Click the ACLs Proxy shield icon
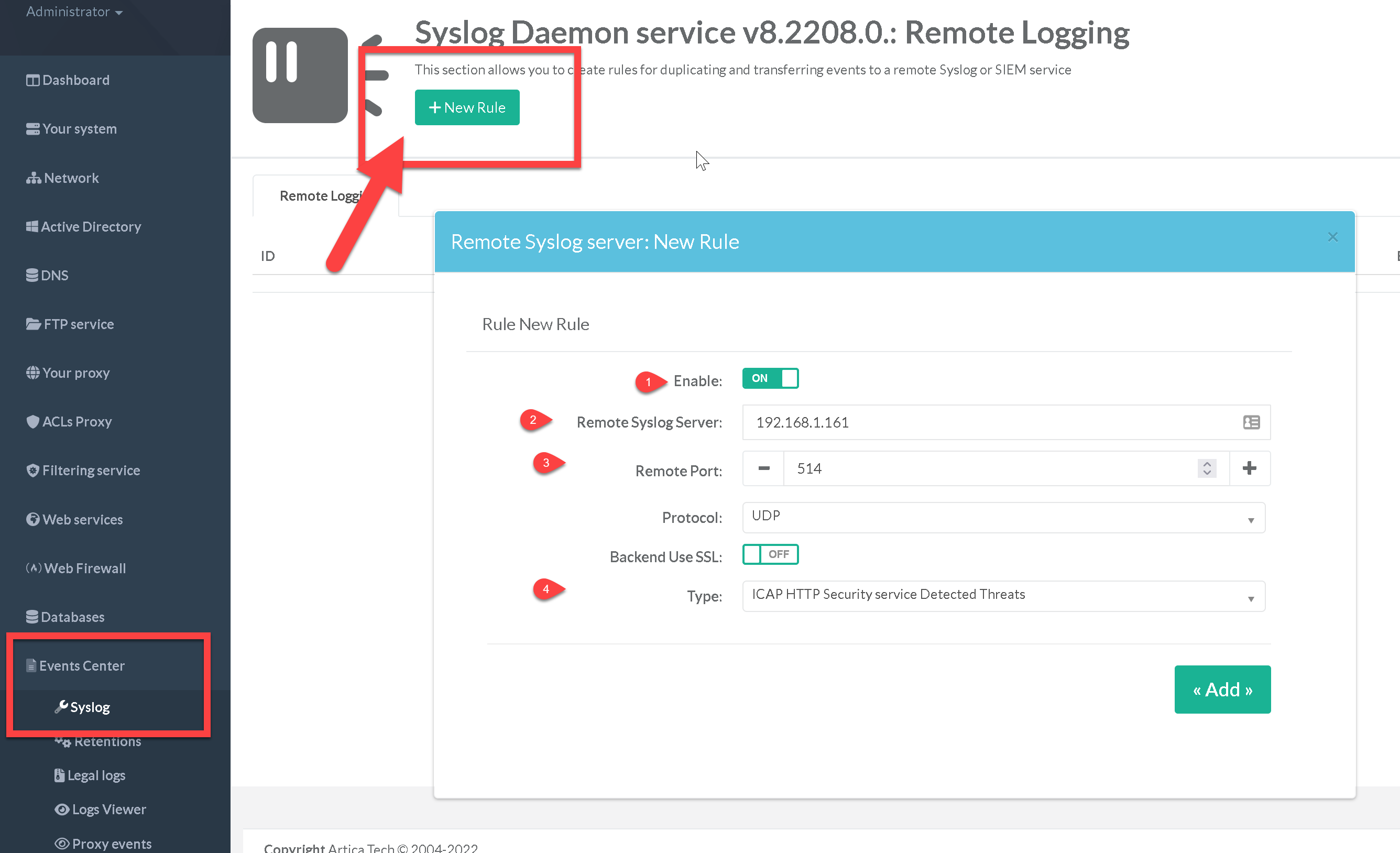Screen dimensions: 1400x853 click(32, 422)
